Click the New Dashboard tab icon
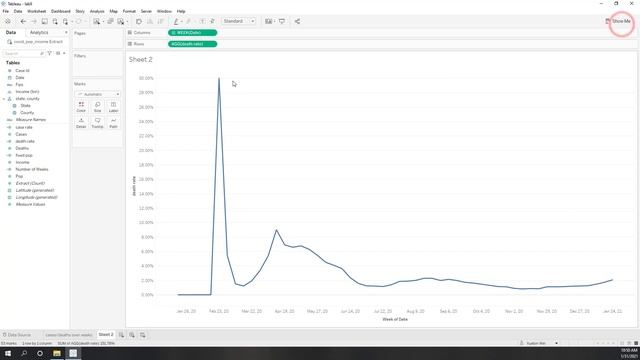Viewport: 640px width, 360px height. point(132,335)
